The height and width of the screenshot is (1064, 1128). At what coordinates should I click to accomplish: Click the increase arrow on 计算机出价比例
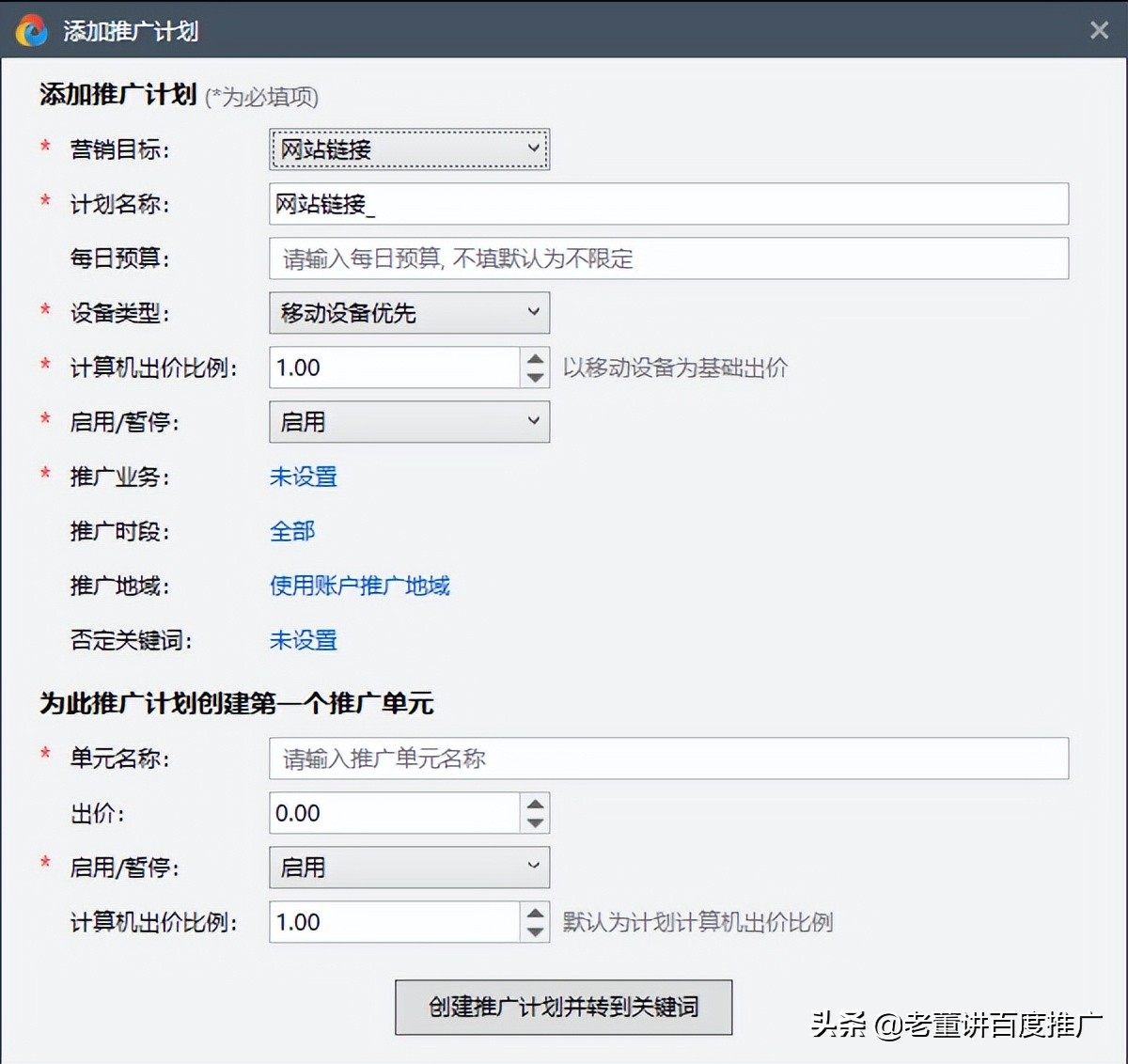(534, 359)
